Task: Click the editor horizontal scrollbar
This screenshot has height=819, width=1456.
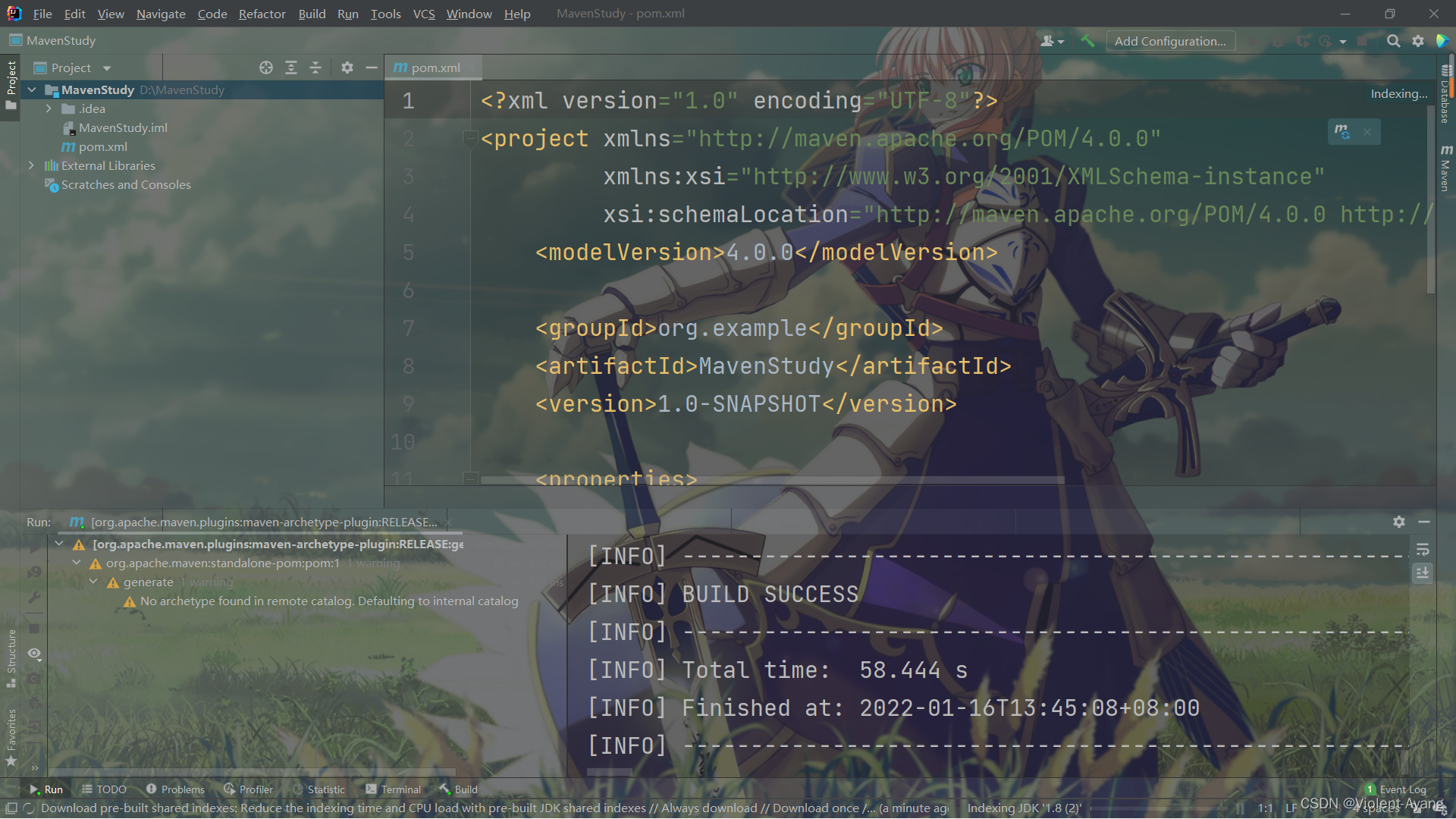Action: point(772,480)
